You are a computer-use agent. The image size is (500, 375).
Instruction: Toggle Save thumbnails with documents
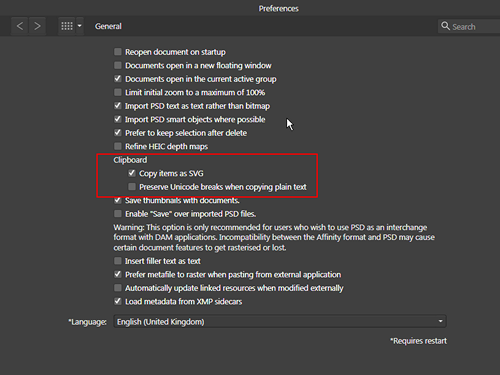tap(118, 200)
